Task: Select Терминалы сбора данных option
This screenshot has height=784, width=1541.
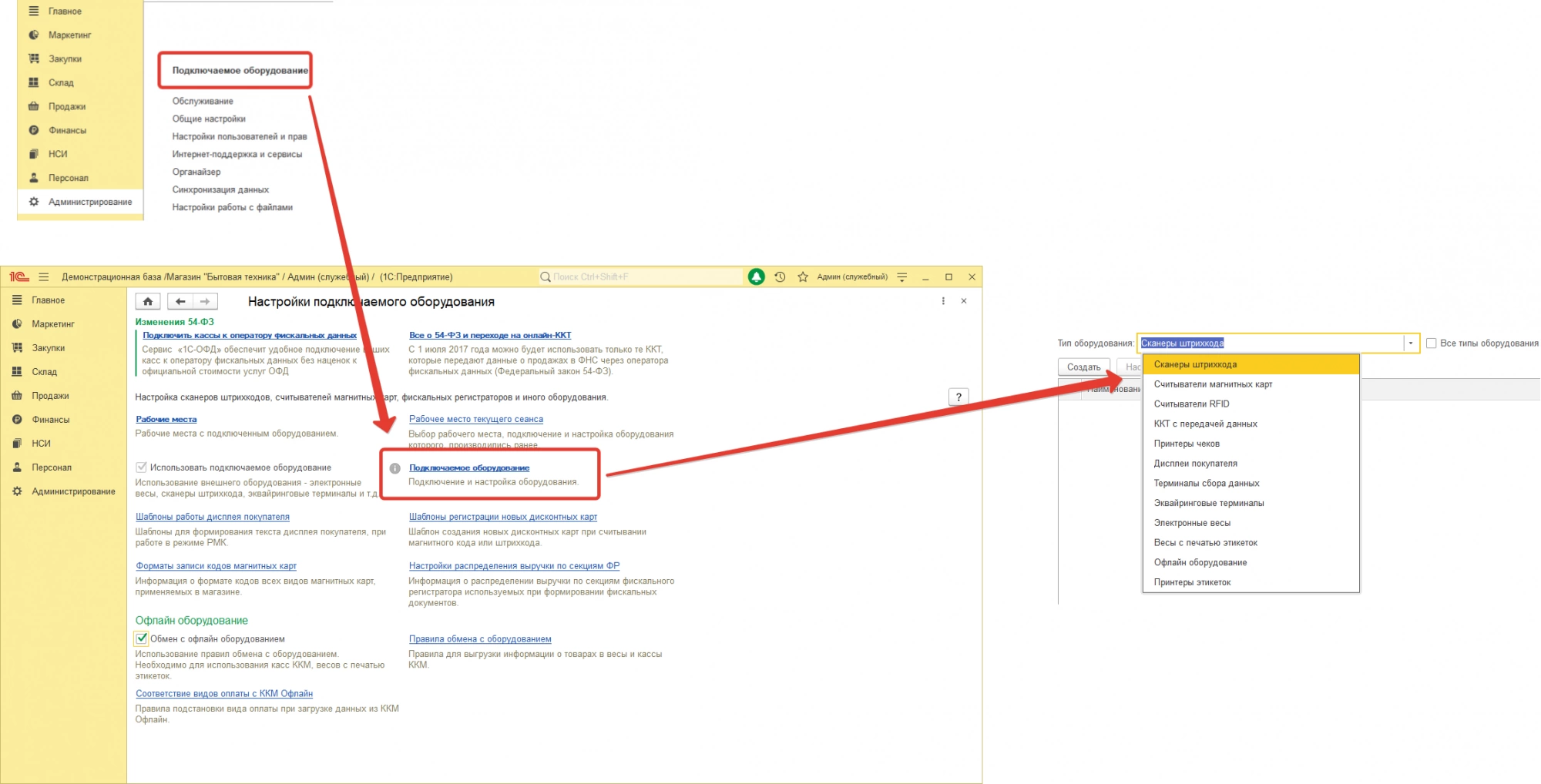Action: tap(1251, 484)
